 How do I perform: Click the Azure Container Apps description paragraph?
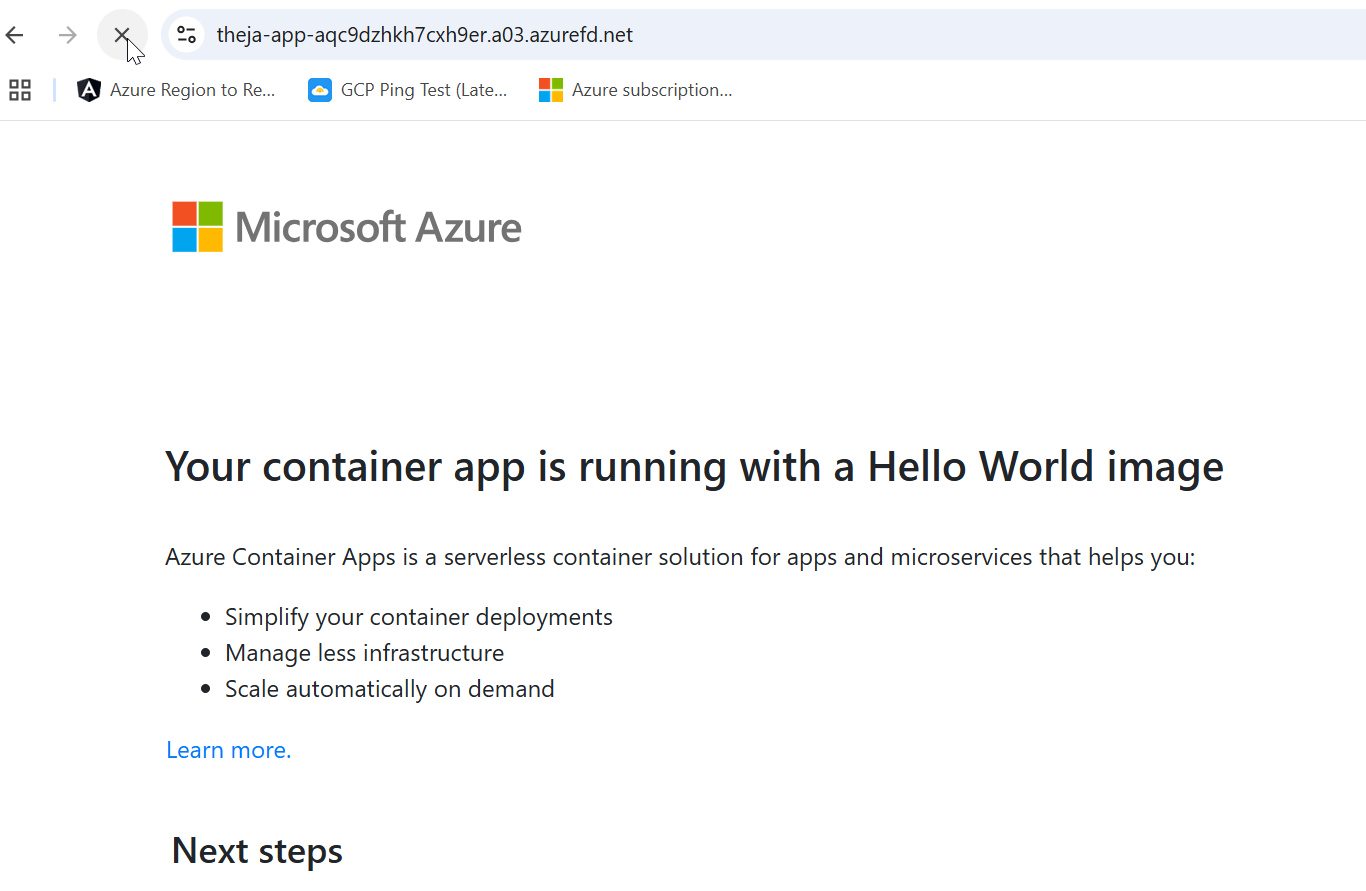(680, 557)
